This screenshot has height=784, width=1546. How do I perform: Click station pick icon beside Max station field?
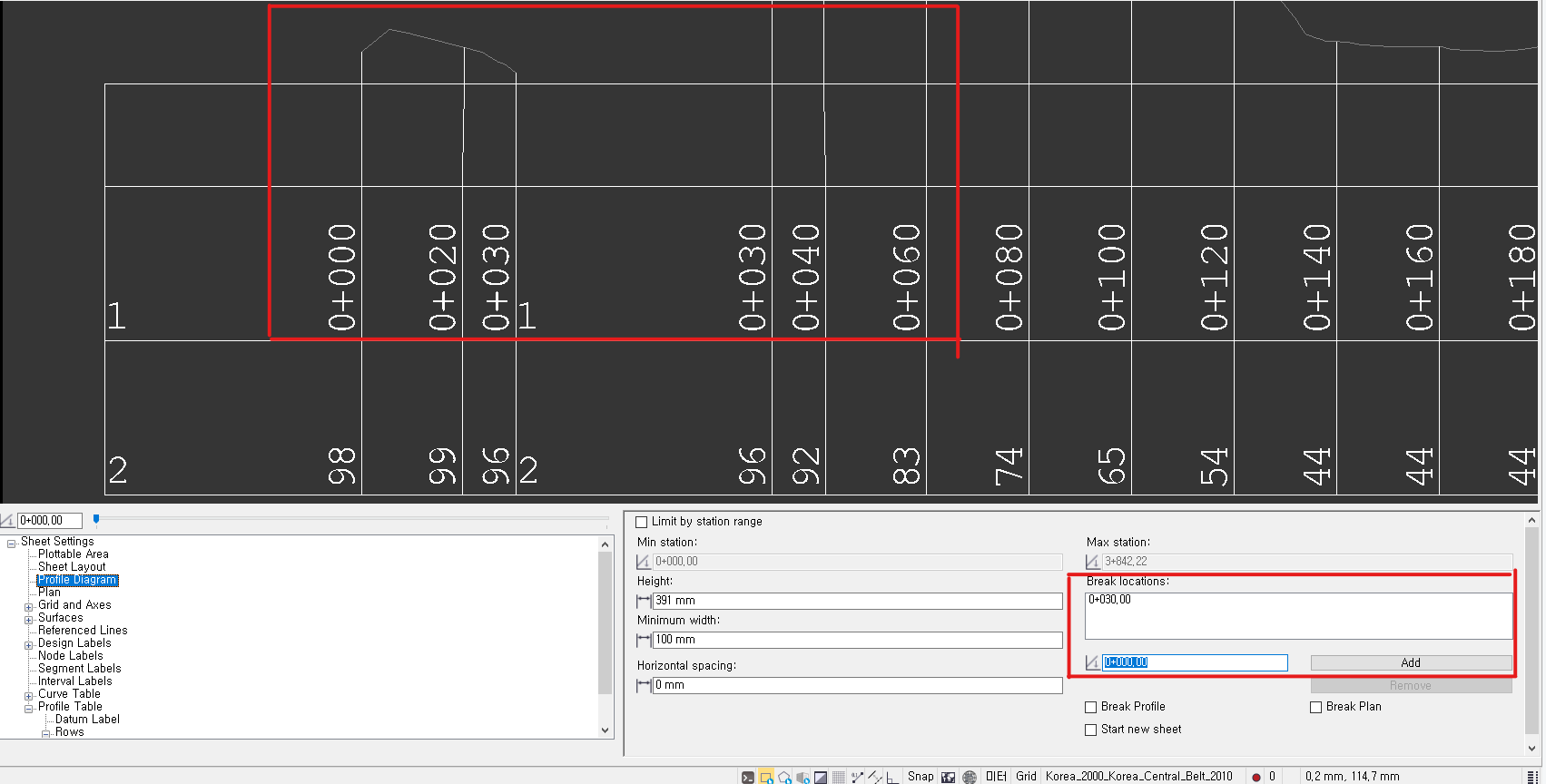pos(1093,562)
